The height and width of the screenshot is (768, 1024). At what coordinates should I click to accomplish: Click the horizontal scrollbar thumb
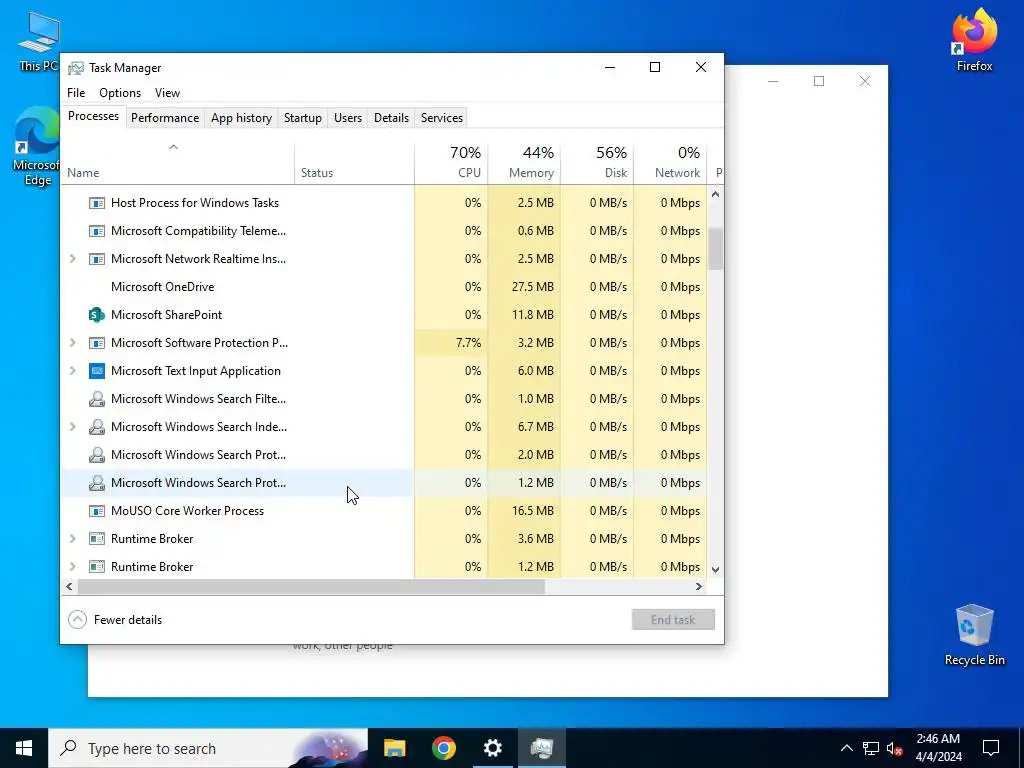point(311,586)
